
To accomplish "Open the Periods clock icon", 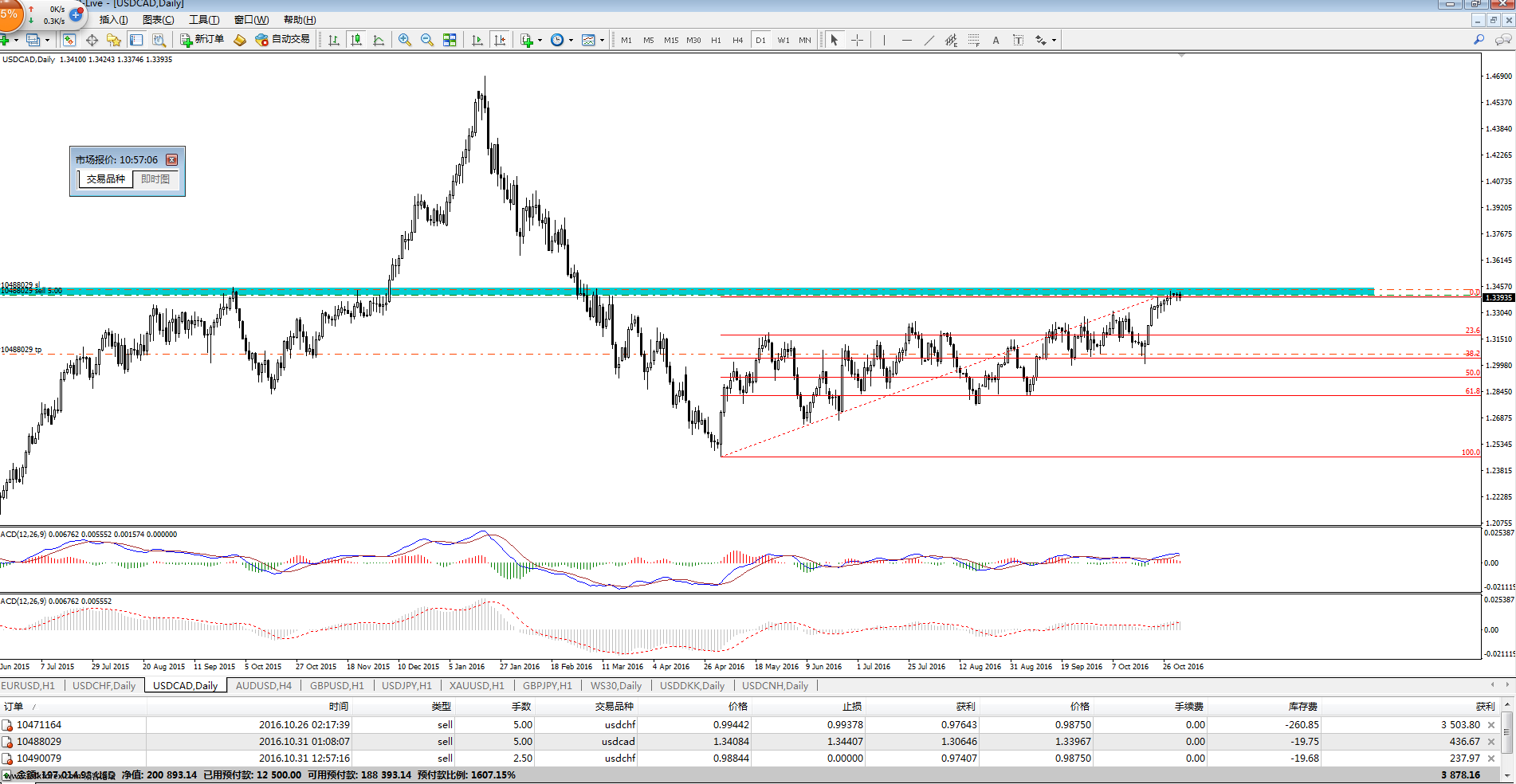I will (557, 40).
